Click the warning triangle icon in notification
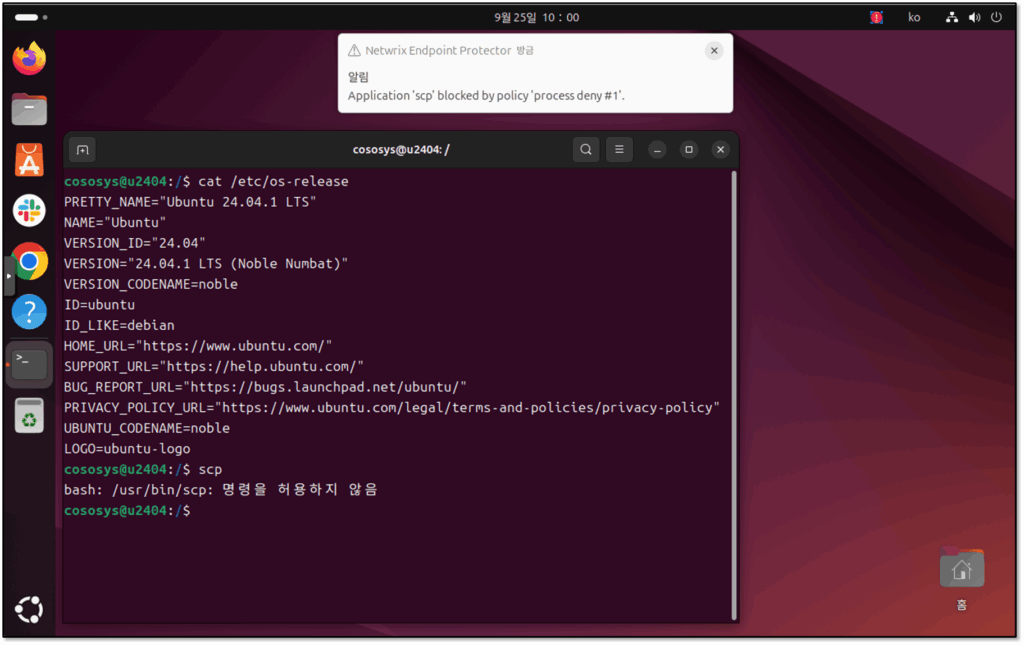This screenshot has width=1024, height=645. pyautogui.click(x=354, y=50)
